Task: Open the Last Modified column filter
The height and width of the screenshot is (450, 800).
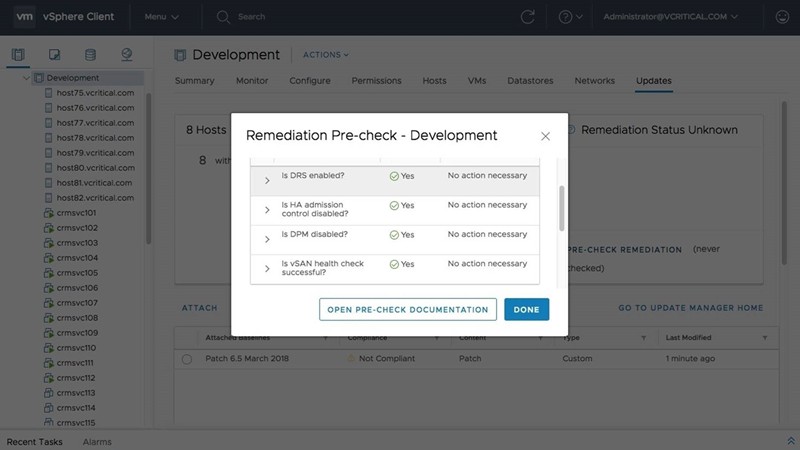Action: pyautogui.click(x=765, y=338)
